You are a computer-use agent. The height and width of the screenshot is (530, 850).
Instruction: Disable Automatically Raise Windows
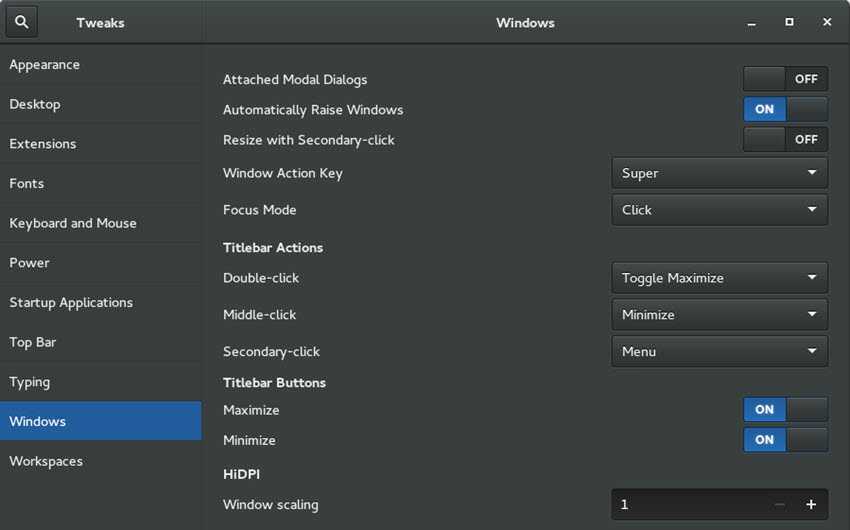785,109
